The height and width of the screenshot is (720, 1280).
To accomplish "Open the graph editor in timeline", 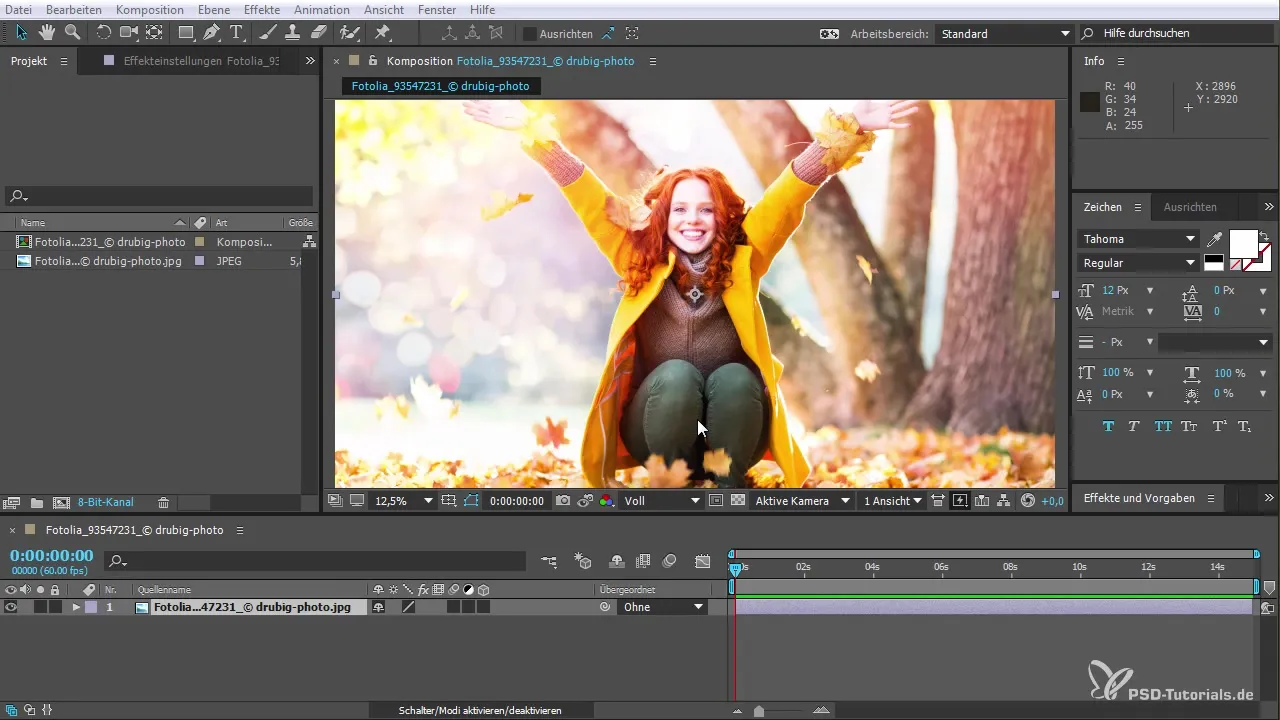I will pos(703,562).
